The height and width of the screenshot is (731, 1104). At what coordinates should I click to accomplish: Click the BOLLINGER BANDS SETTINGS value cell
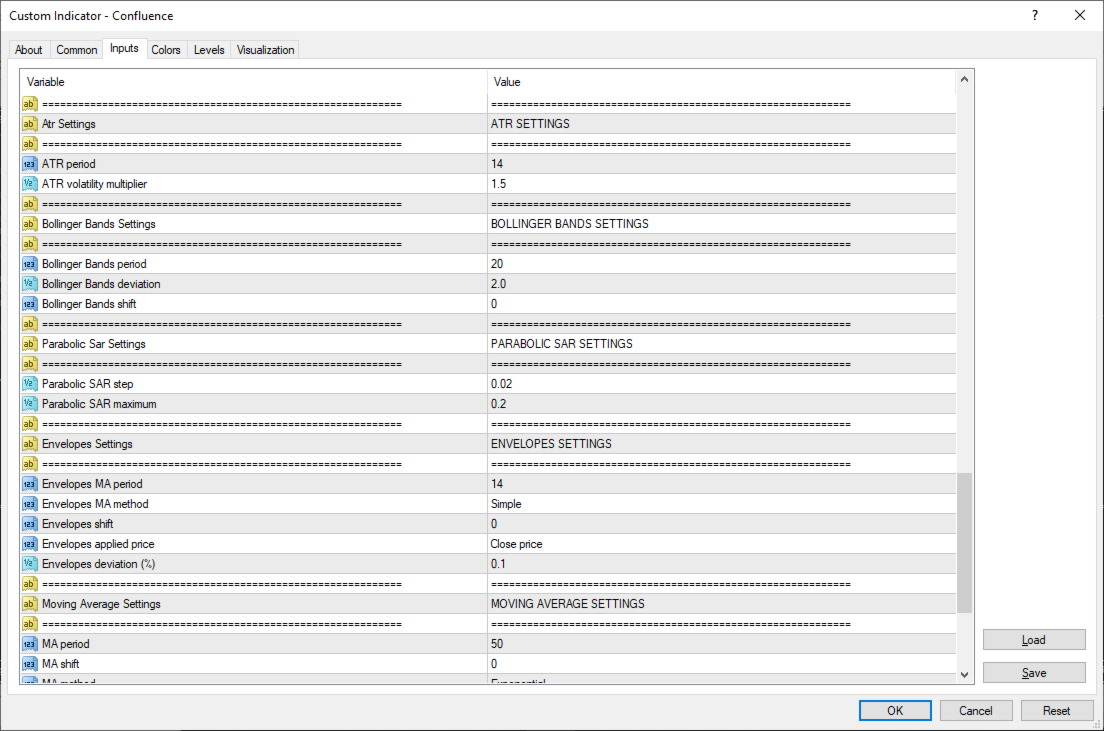pos(722,224)
